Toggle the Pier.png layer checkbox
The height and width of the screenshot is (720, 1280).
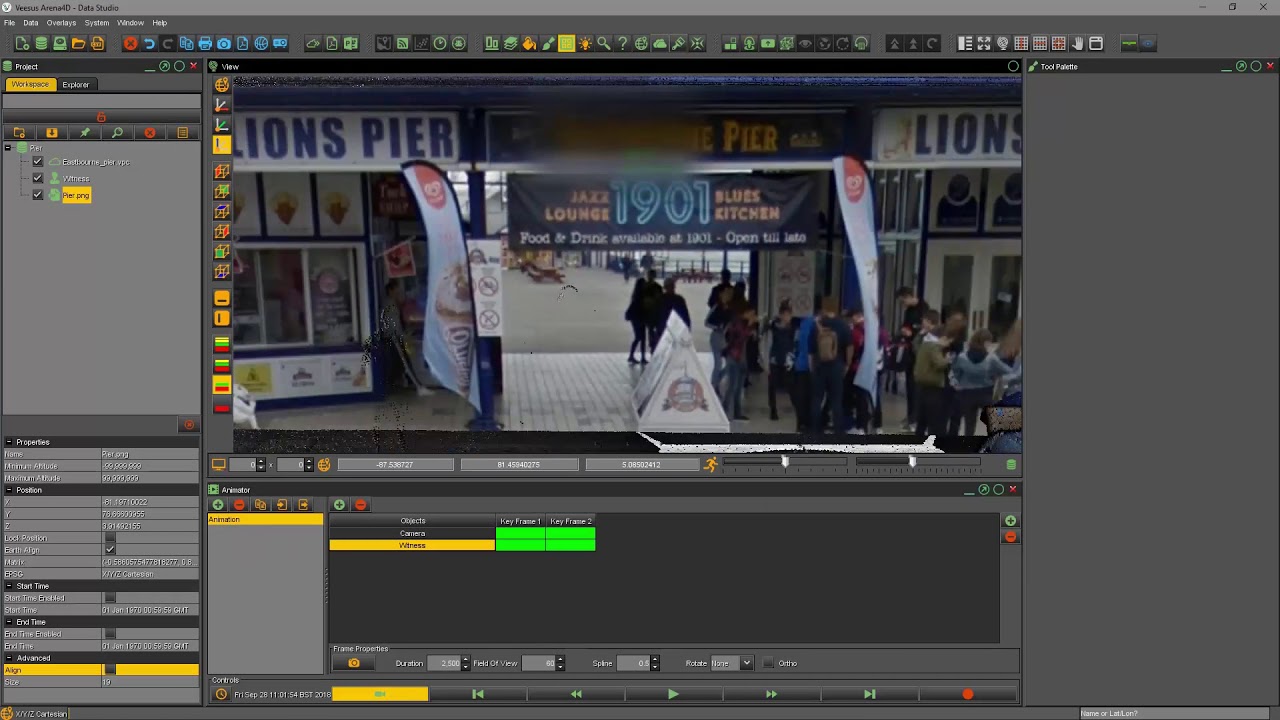tap(38, 195)
